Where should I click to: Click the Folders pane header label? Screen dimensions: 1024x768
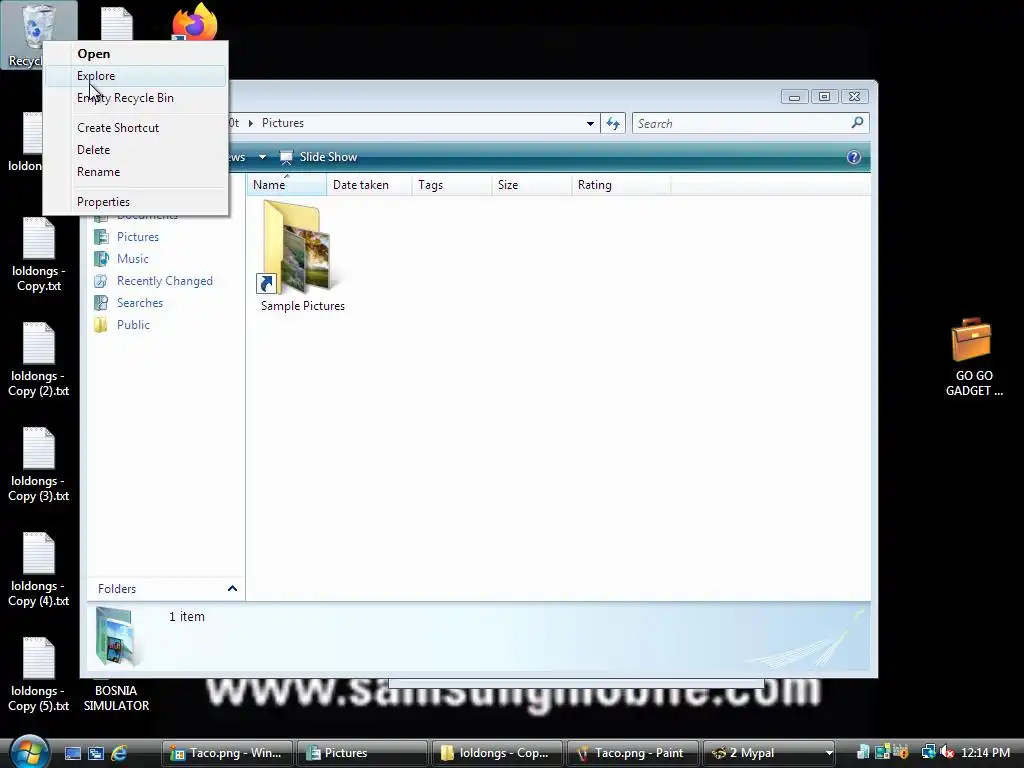[x=117, y=588]
